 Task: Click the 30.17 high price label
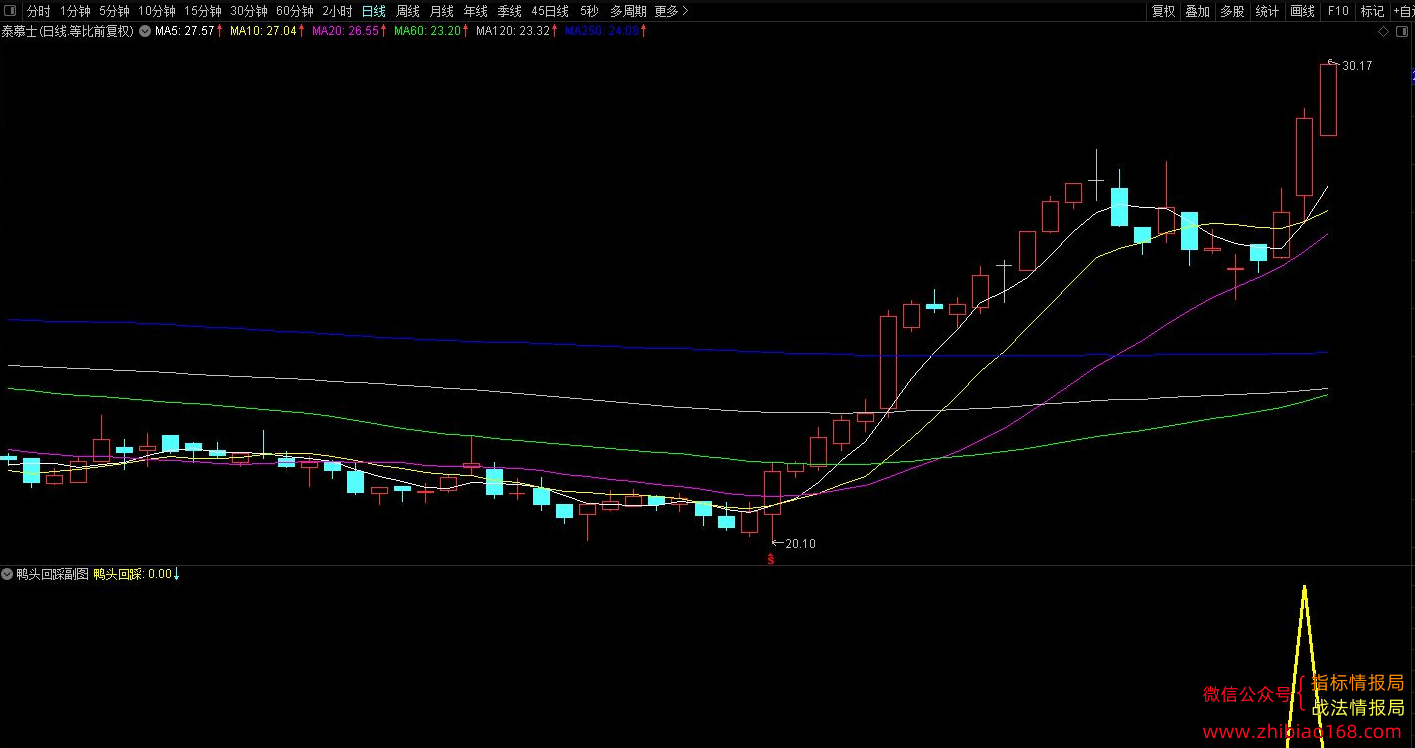[x=1357, y=66]
